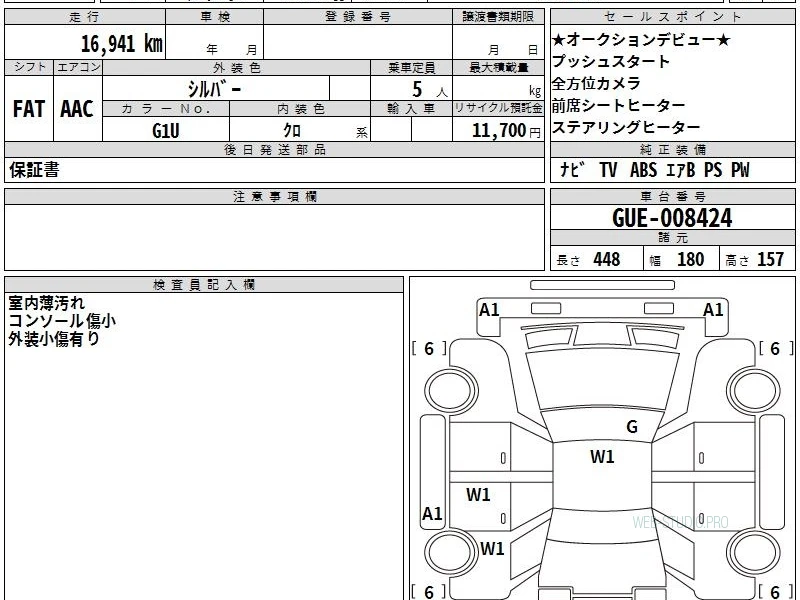Select the 高さ 157 dimension
800x600 pixels.
754,260
